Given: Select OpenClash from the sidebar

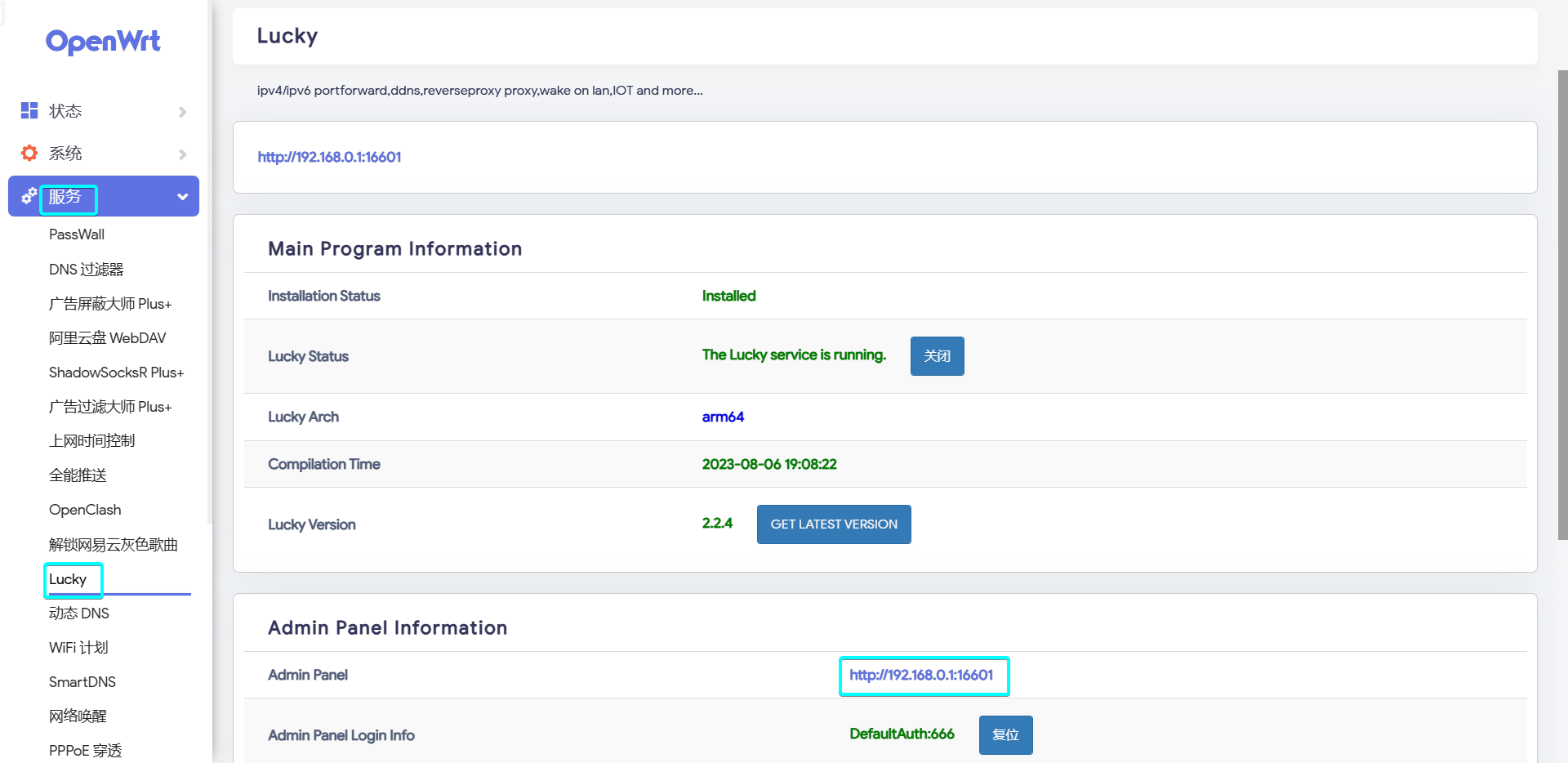Looking at the screenshot, I should (x=85, y=510).
